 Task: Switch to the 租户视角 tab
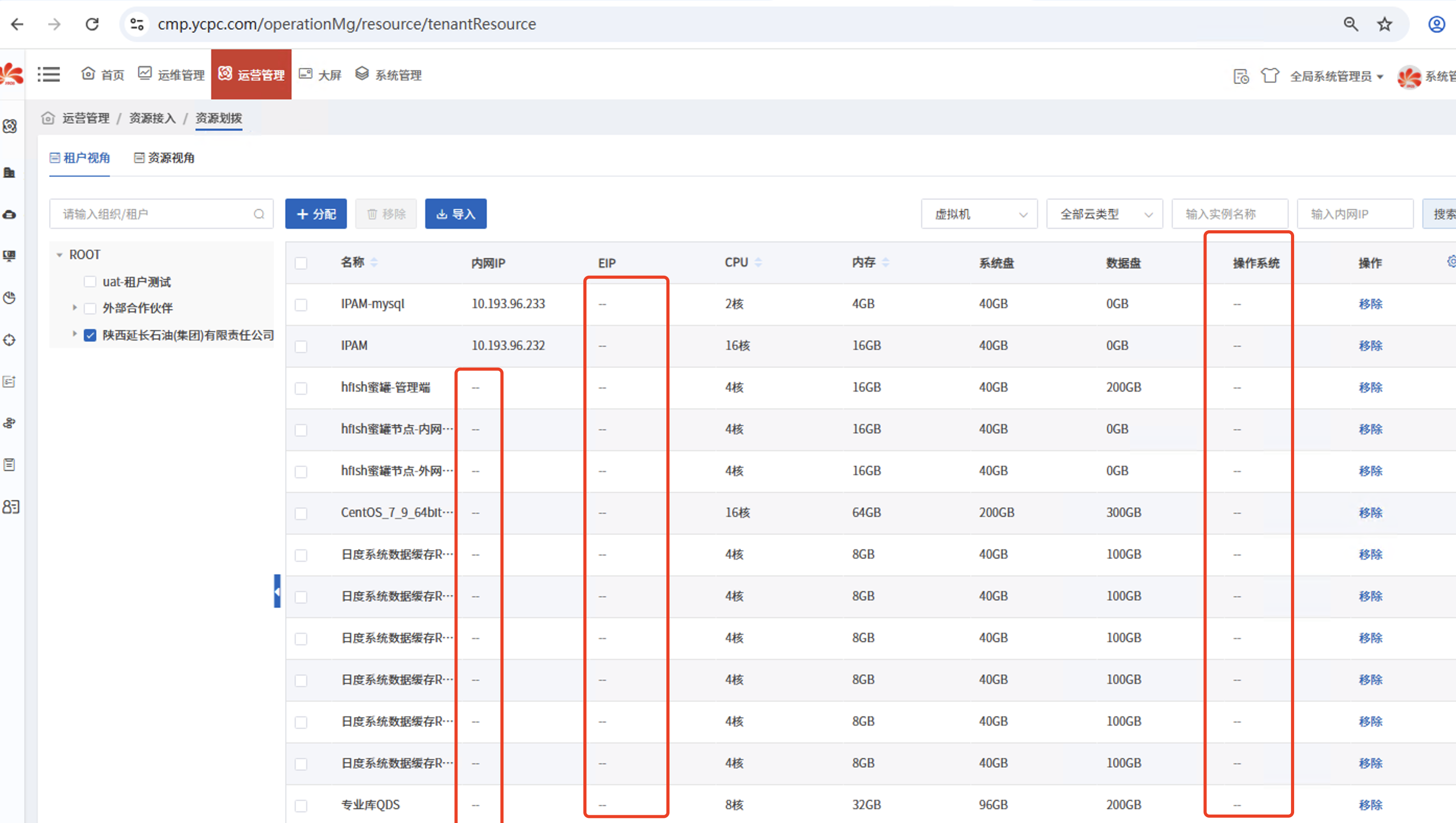click(x=80, y=158)
